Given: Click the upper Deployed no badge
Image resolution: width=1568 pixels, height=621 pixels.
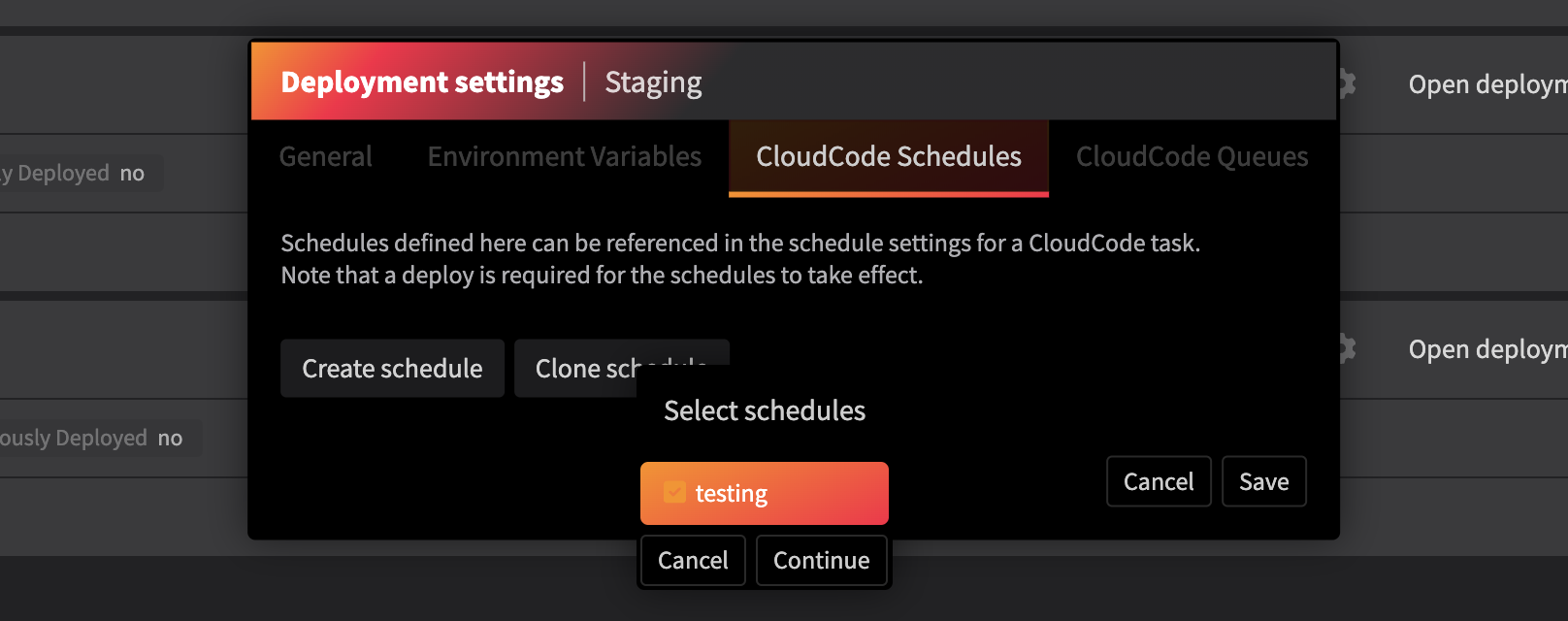Looking at the screenshot, I should [x=78, y=174].
